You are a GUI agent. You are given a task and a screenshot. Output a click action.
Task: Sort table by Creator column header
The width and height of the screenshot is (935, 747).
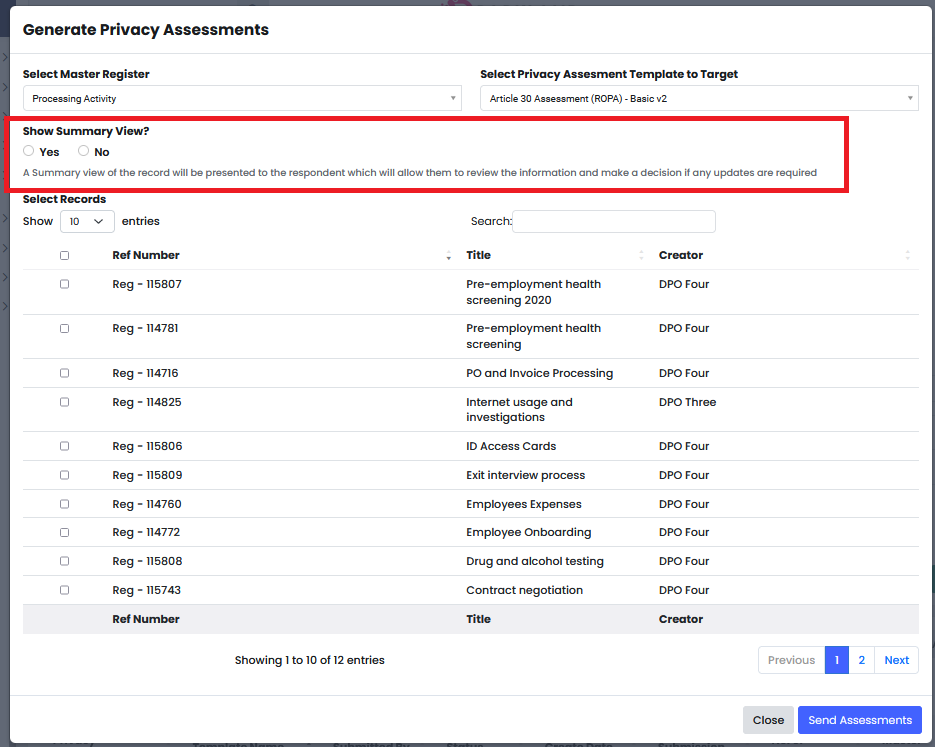click(681, 255)
